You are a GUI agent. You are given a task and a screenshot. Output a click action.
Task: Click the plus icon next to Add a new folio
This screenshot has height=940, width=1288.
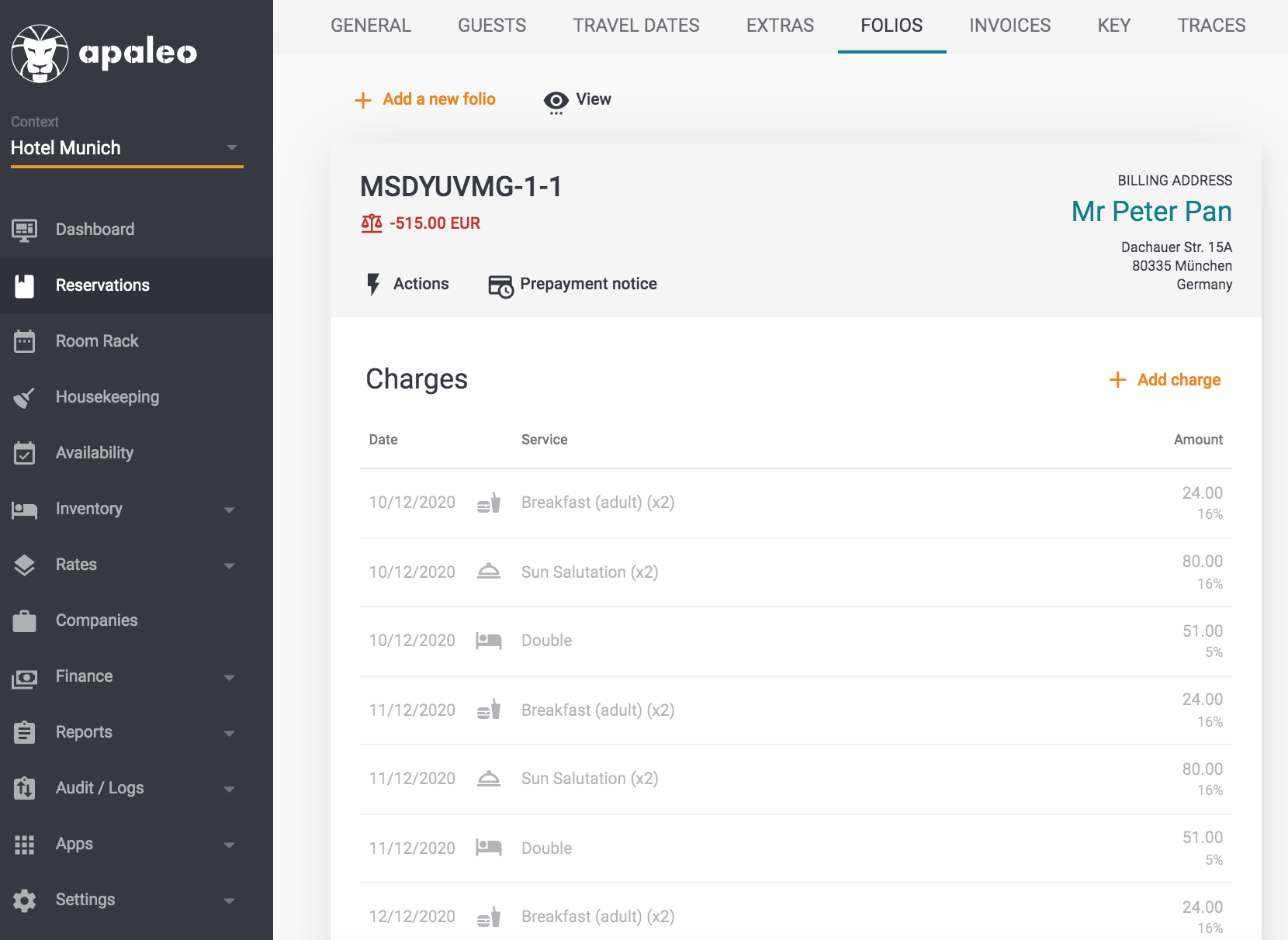coord(363,100)
